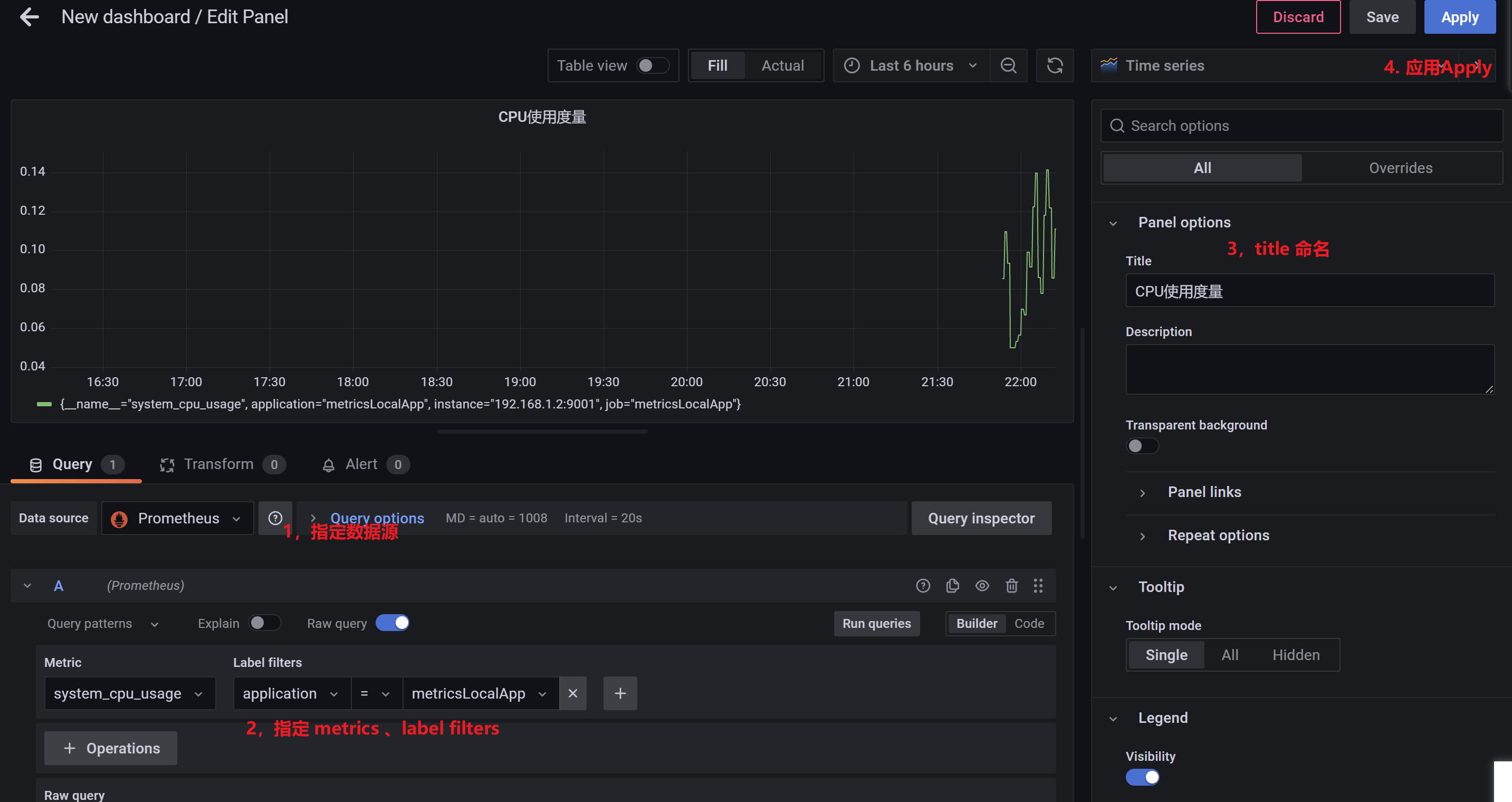
Task: Select Hidden tooltip mode
Action: click(x=1295, y=655)
